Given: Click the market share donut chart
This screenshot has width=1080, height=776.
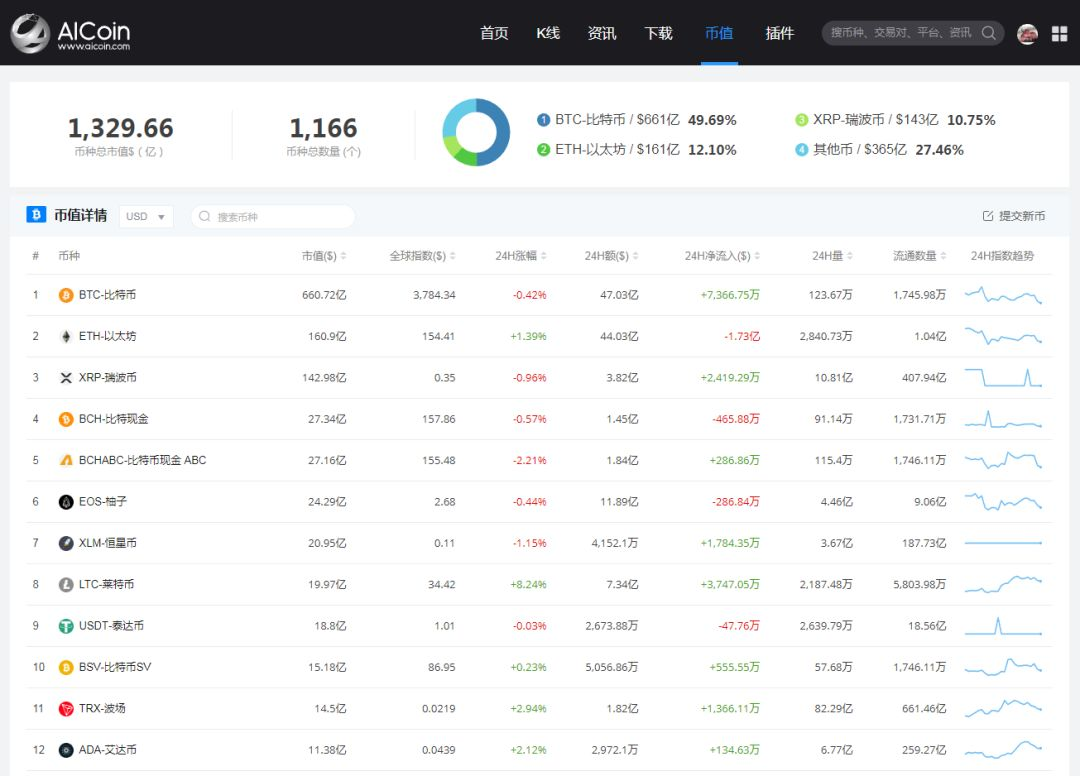Looking at the screenshot, I should (476, 132).
